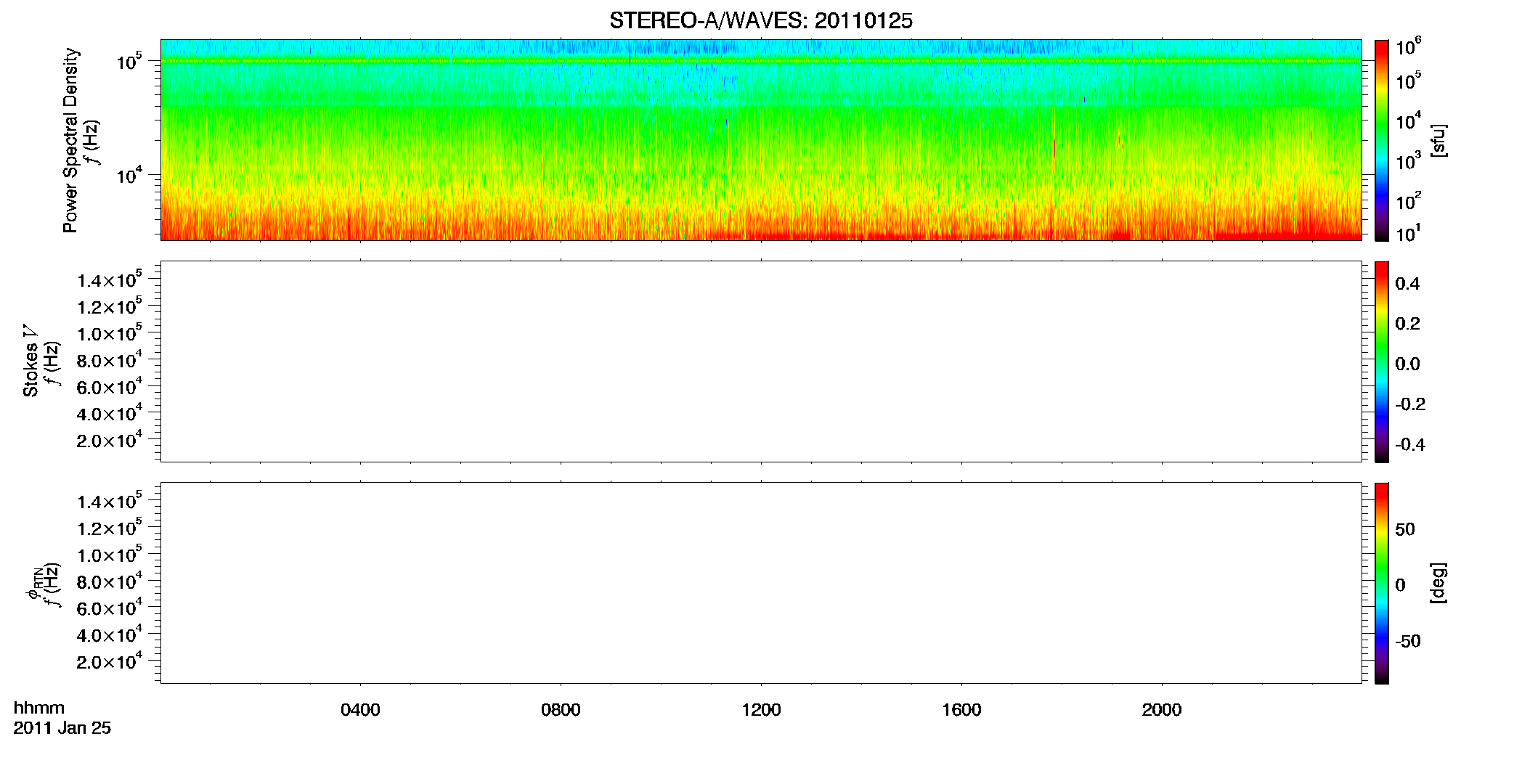Select the 1200 time axis label
The image size is (1522, 784).
pyautogui.click(x=761, y=710)
